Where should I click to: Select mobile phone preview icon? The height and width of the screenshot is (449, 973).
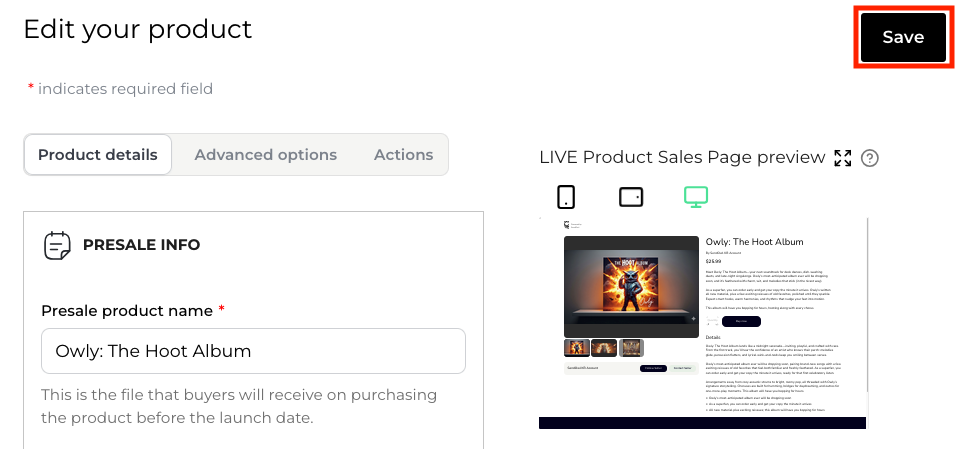pos(566,197)
